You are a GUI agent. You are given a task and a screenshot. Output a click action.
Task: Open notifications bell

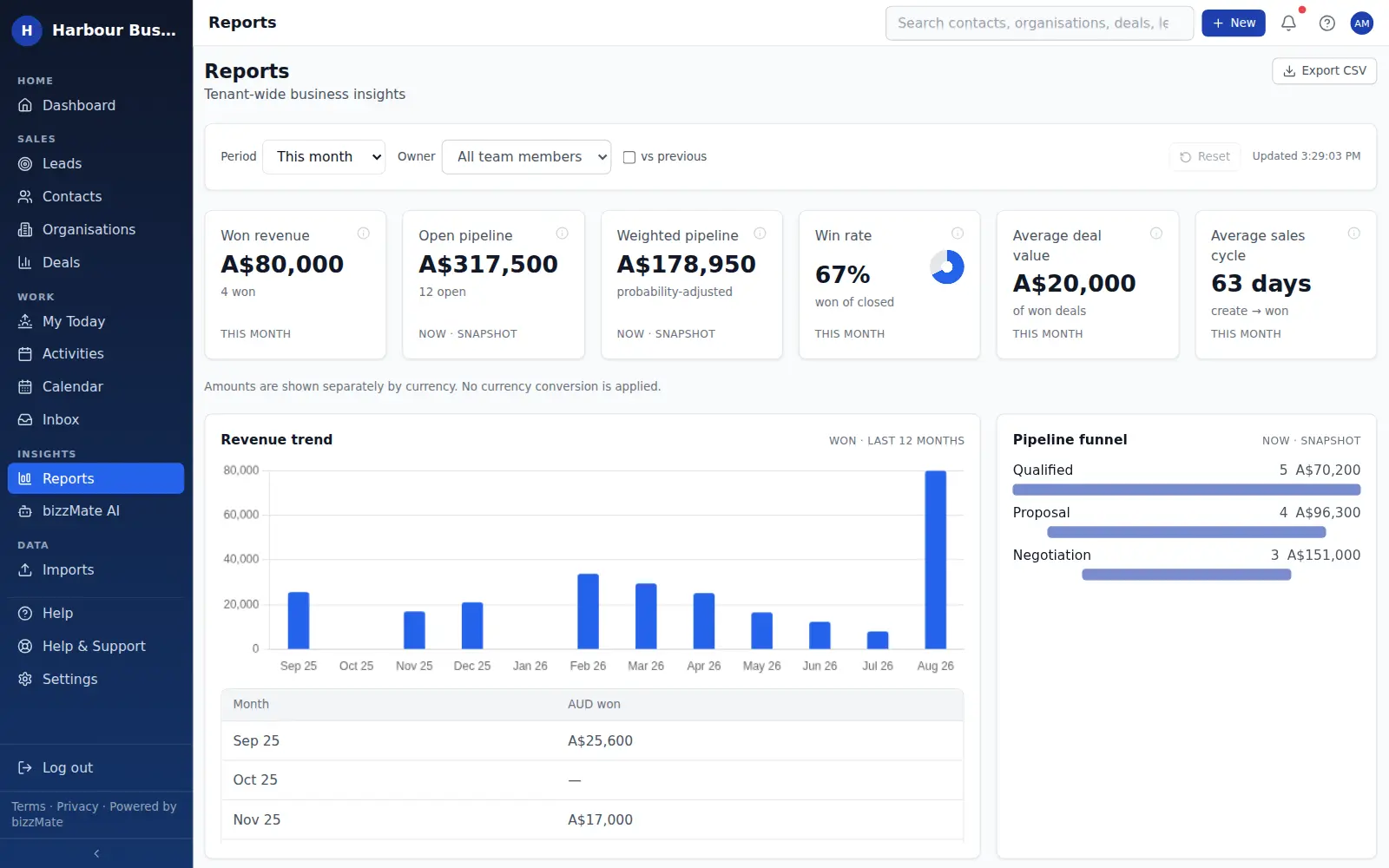1288,23
